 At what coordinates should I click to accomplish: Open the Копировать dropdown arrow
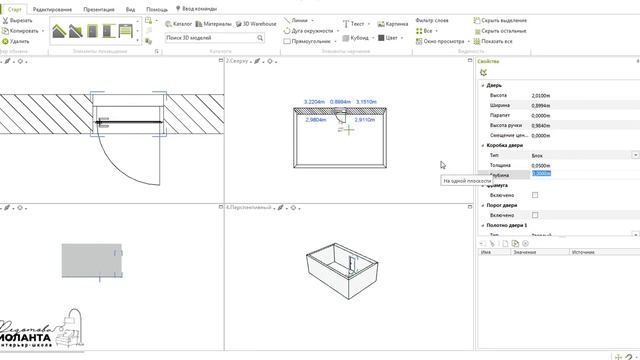point(42,31)
